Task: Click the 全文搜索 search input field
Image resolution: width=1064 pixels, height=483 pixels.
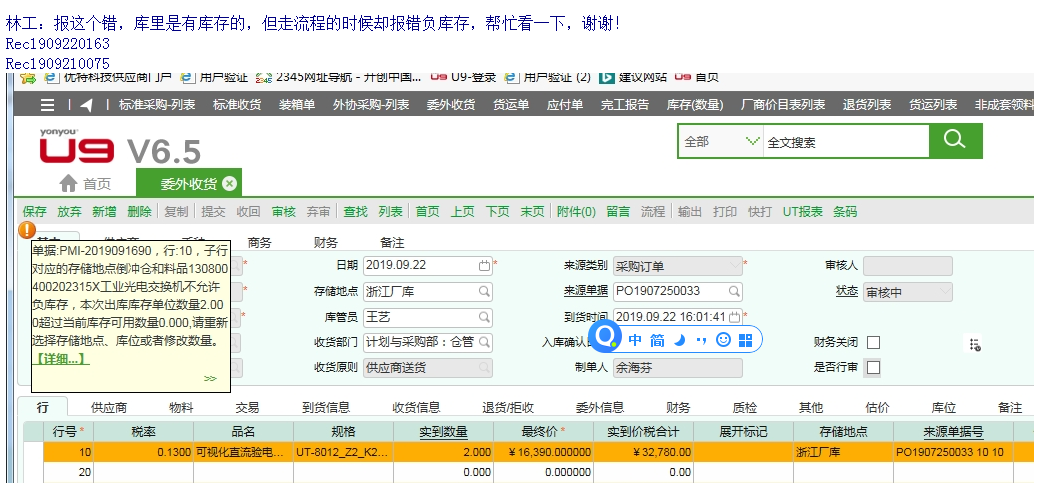Action: pos(845,142)
